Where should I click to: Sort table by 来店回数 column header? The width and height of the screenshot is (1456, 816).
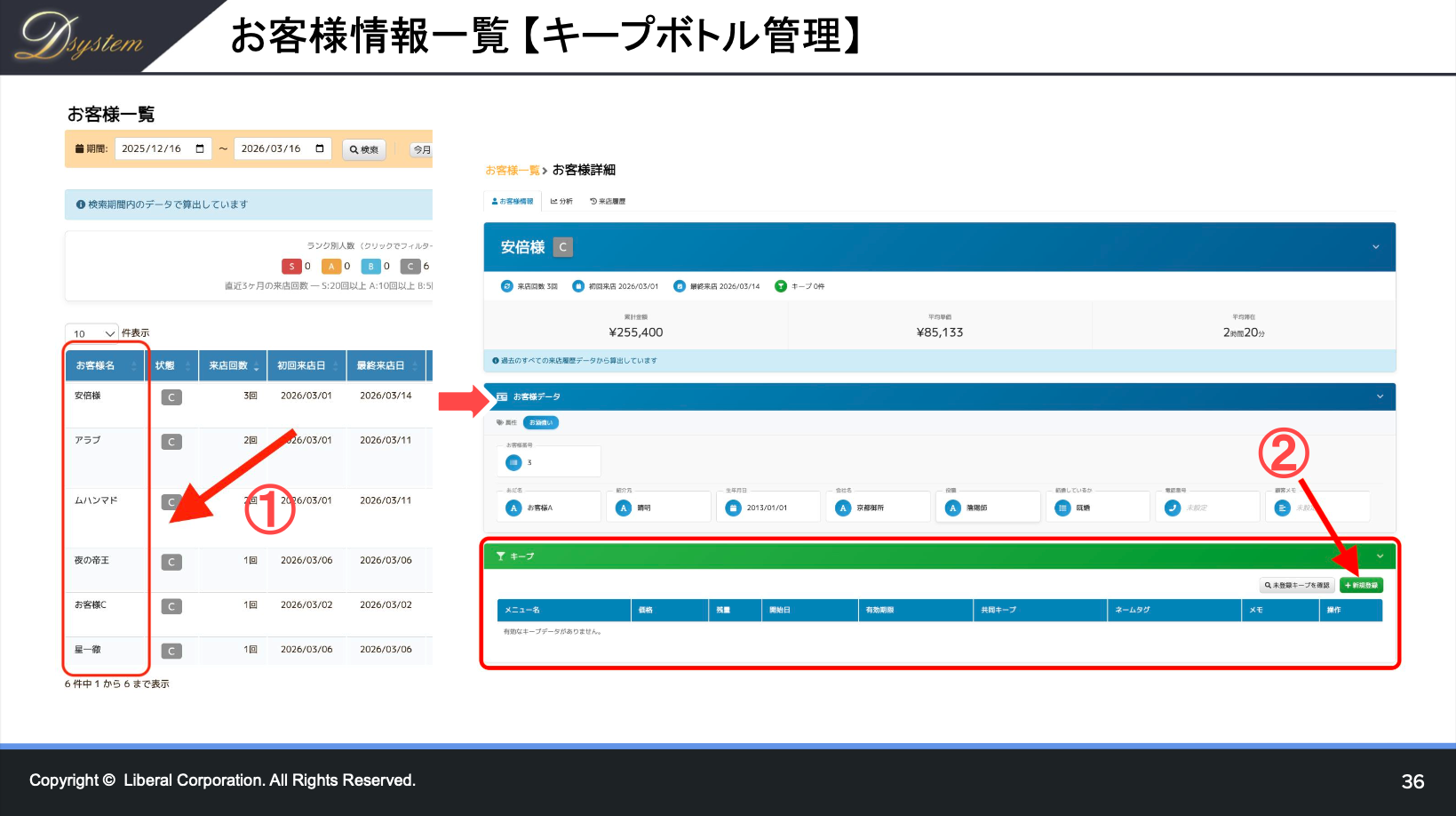coord(233,365)
